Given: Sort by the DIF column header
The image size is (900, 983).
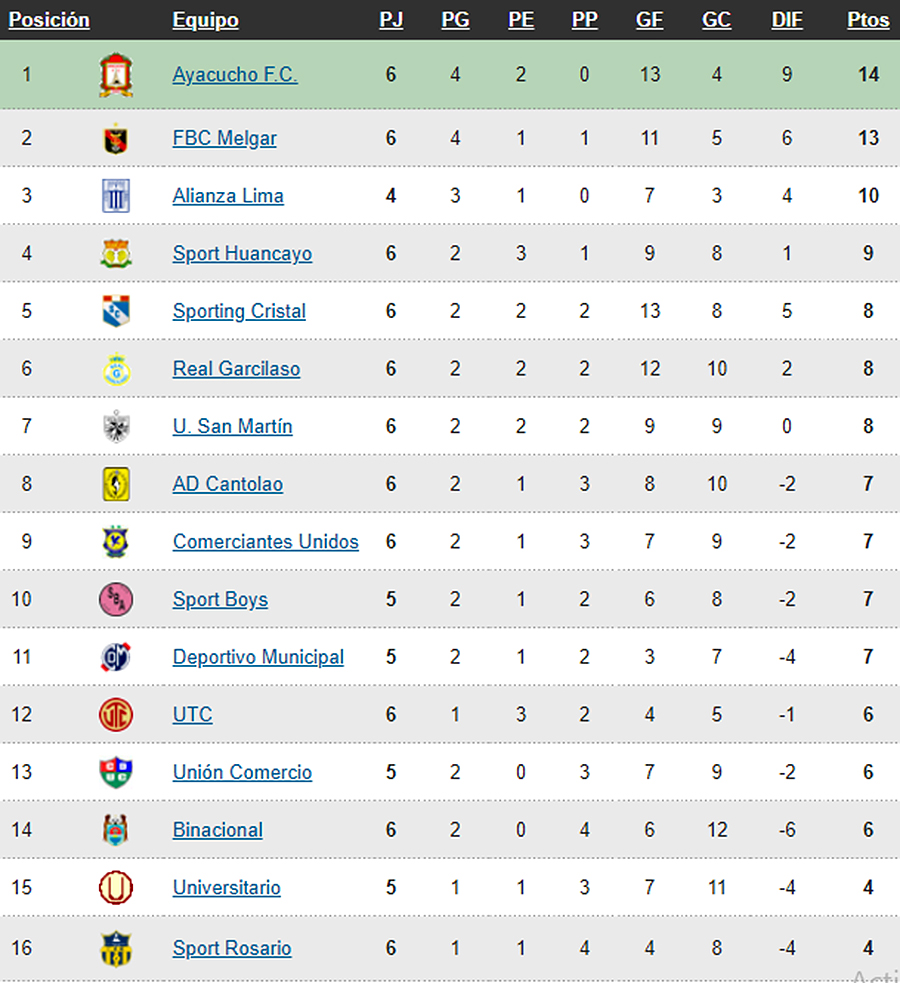Looking at the screenshot, I should tap(787, 20).
